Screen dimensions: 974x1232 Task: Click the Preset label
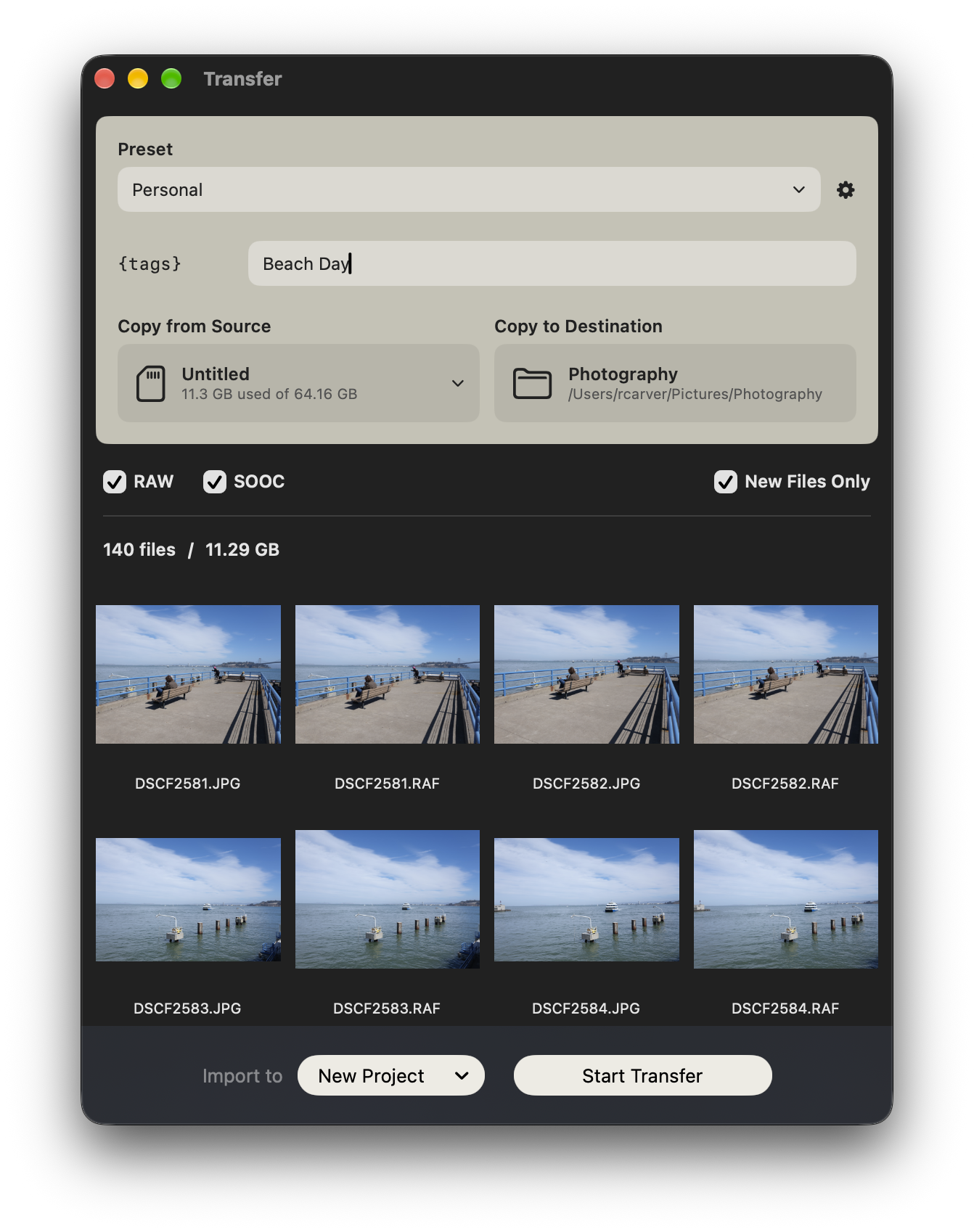click(x=145, y=149)
